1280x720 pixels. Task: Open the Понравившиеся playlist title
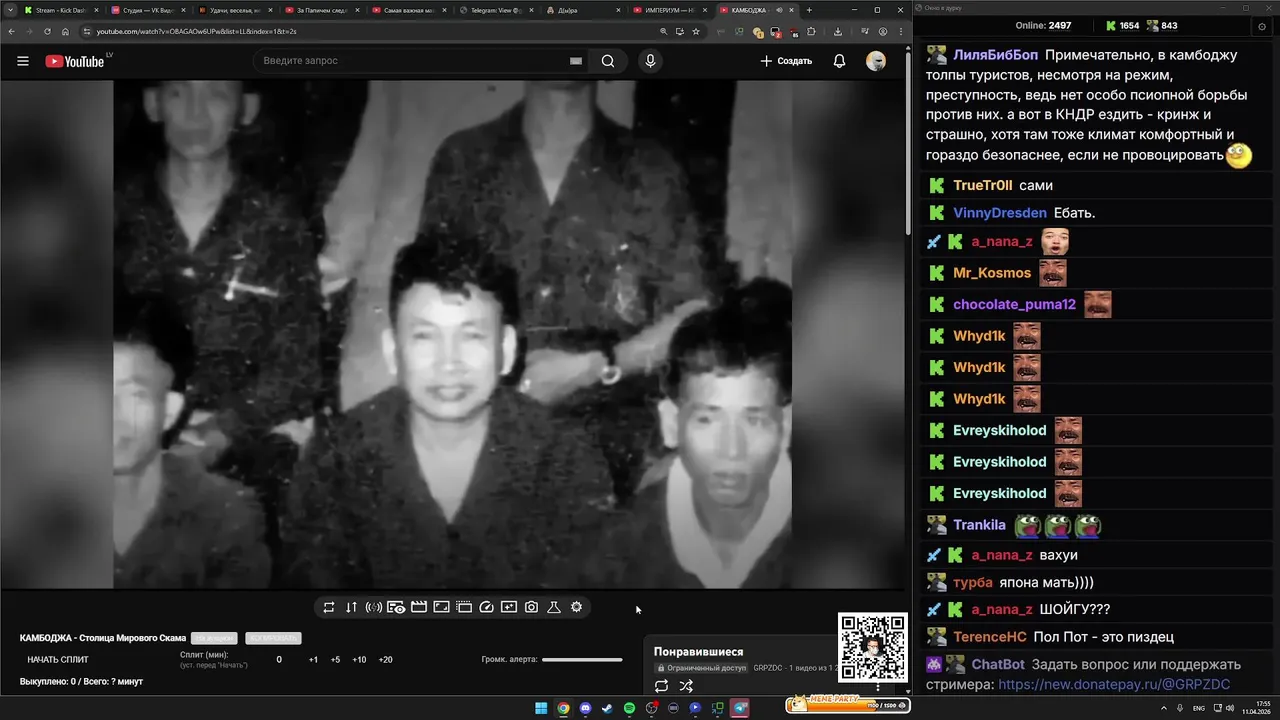pyautogui.click(x=699, y=652)
